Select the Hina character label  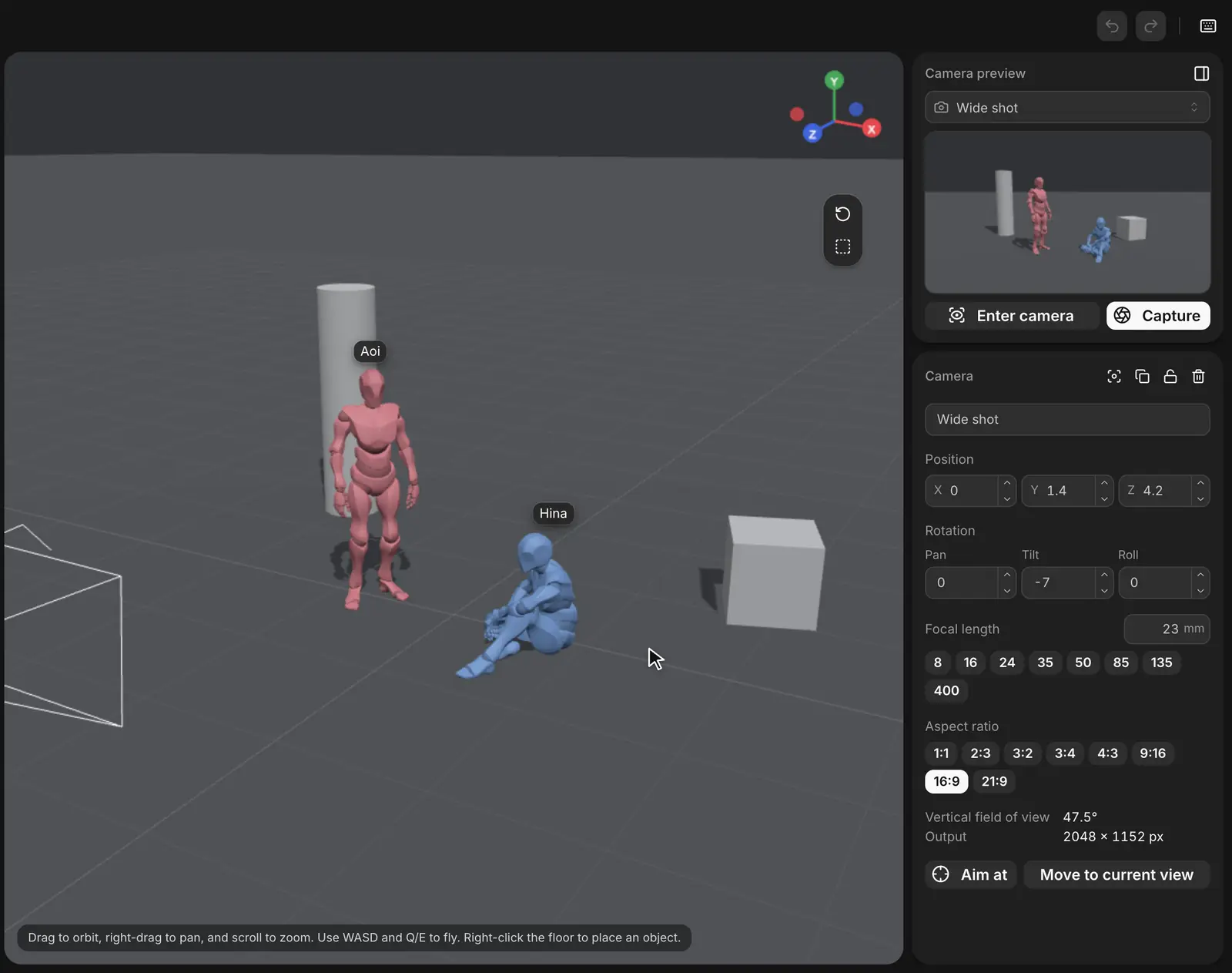point(553,513)
